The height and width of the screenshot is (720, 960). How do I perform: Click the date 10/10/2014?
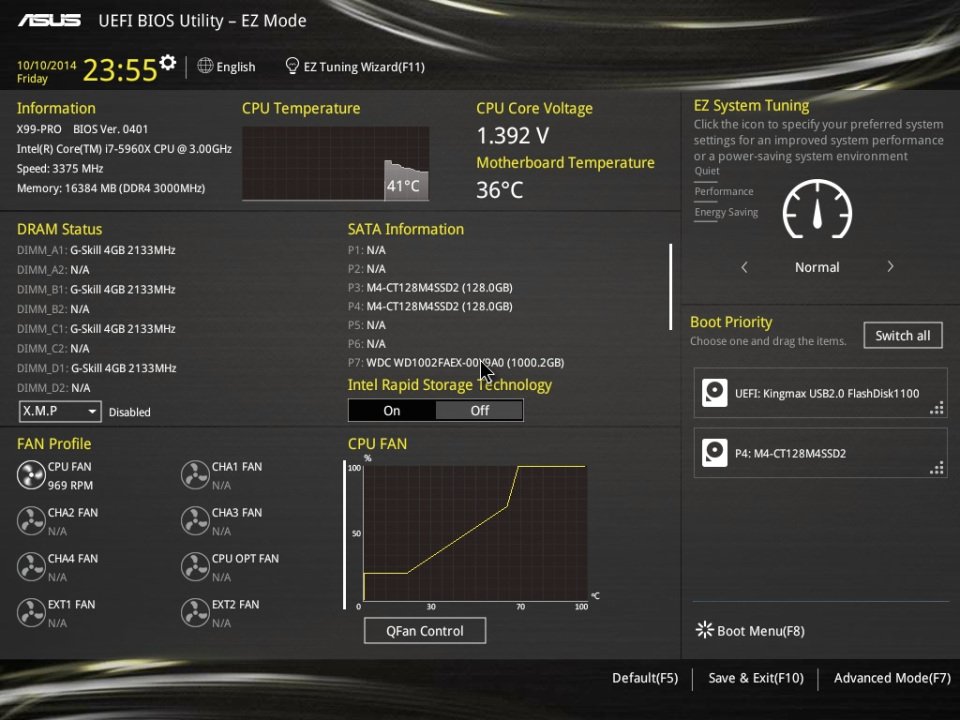(47, 65)
